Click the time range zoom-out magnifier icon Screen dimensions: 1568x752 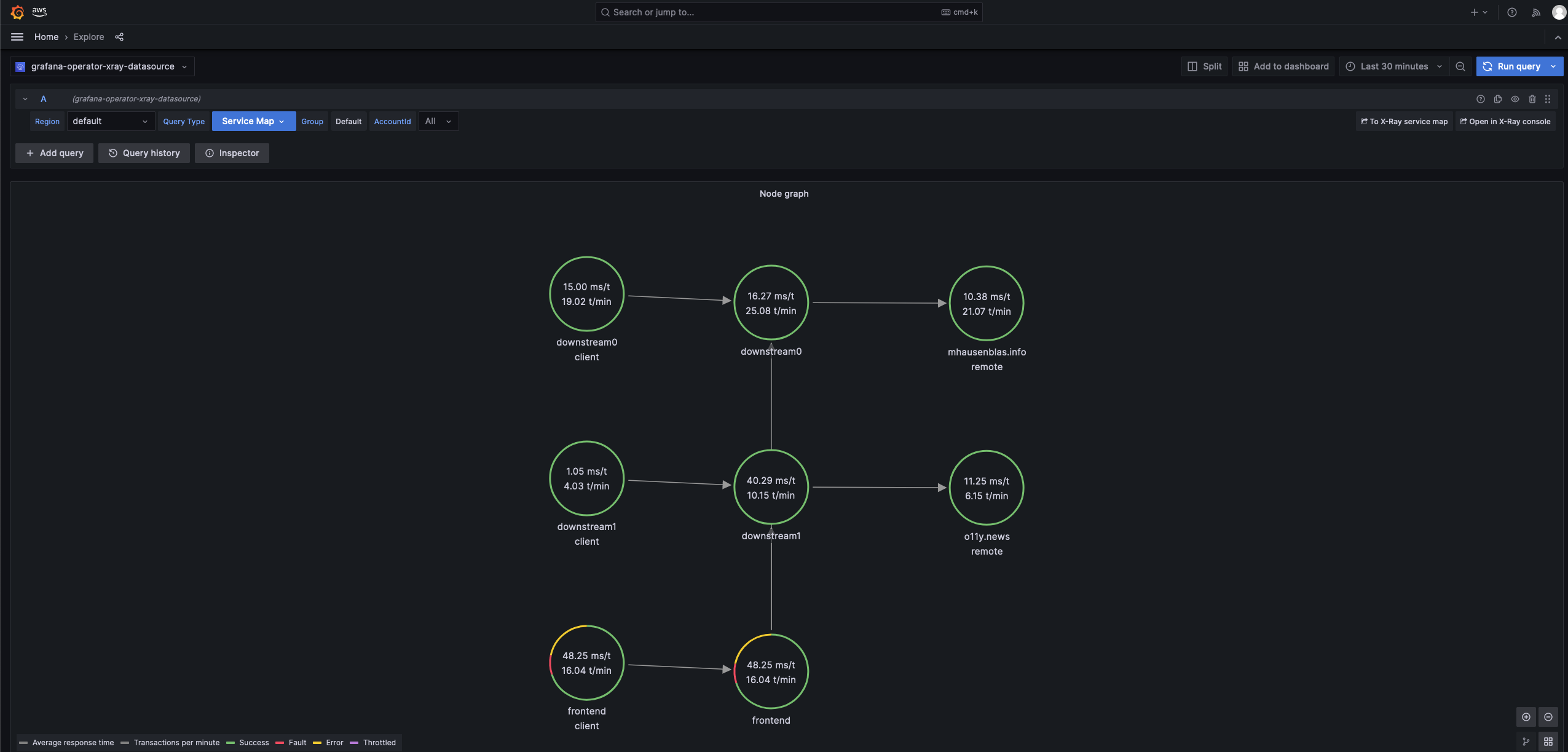(1460, 66)
